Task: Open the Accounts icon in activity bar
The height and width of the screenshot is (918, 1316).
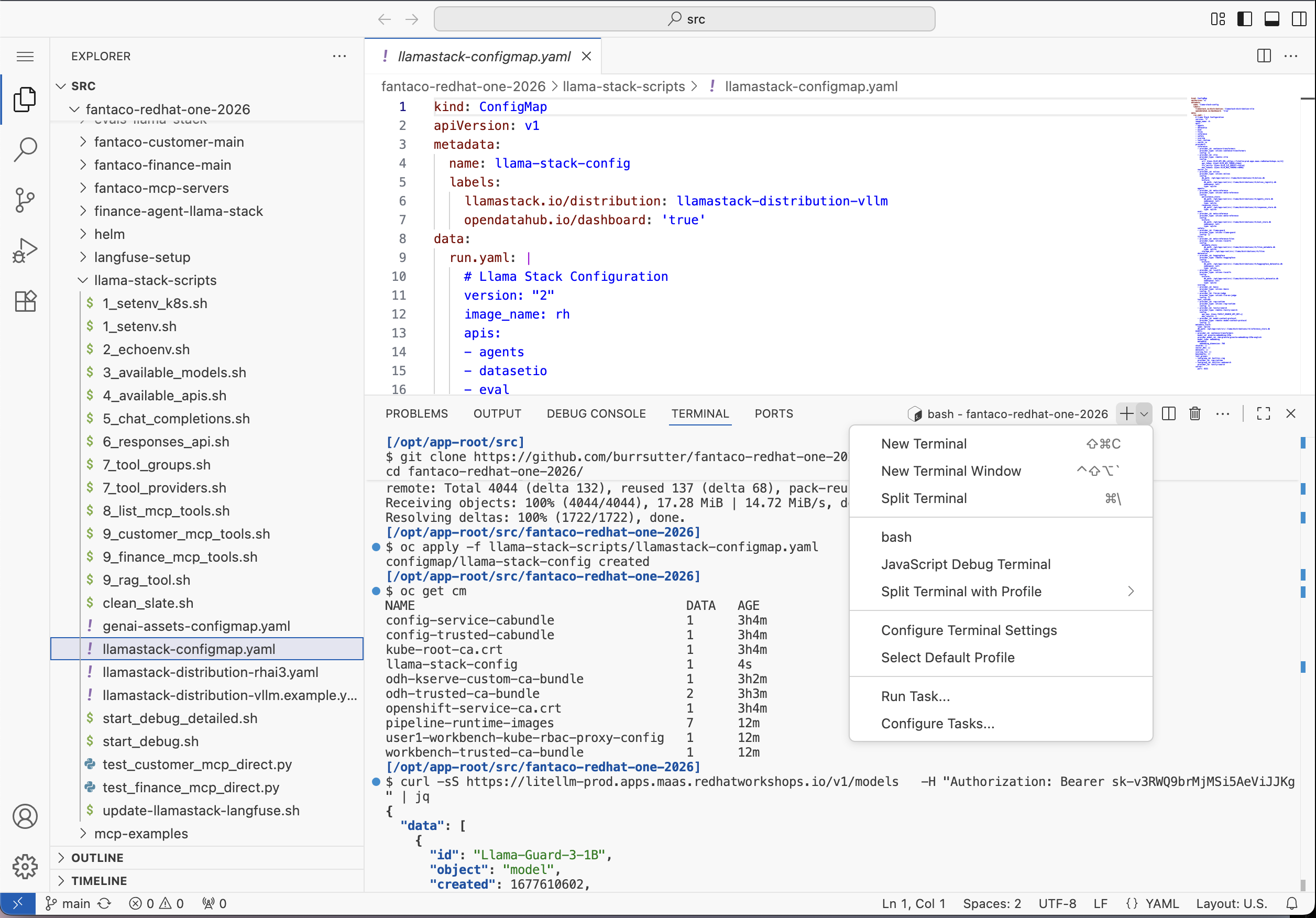Action: pos(25,816)
